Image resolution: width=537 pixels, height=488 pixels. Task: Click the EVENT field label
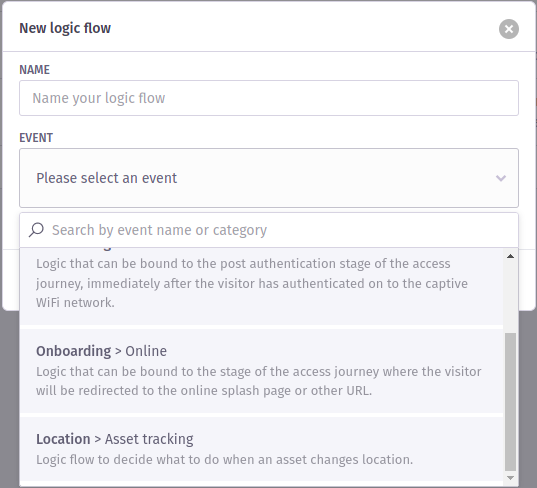36,138
